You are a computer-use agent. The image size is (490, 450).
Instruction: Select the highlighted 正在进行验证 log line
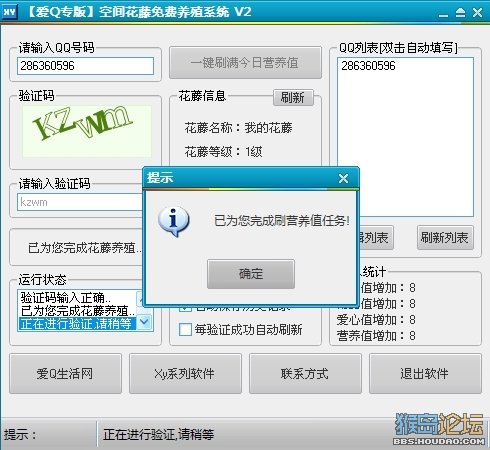click(x=77, y=324)
